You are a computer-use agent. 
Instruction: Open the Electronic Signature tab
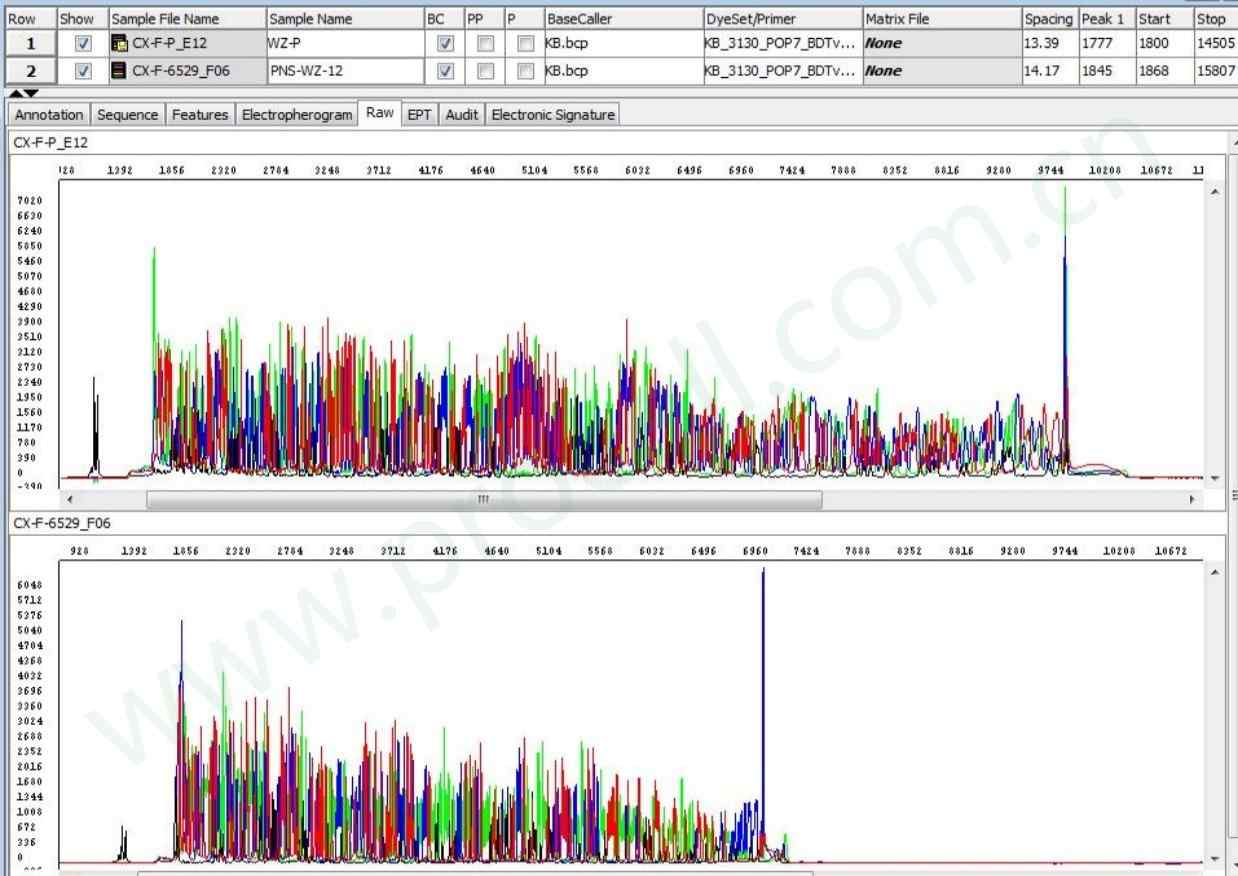553,115
